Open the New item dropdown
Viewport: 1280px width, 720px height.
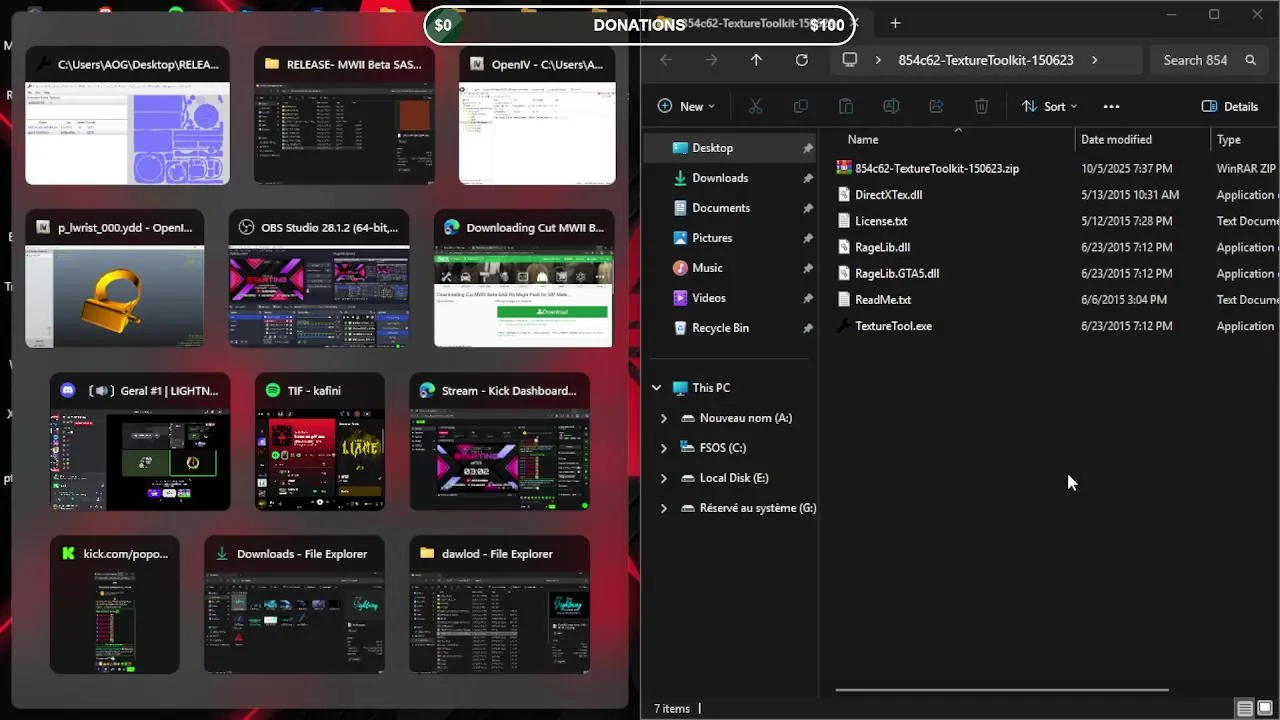pos(686,106)
